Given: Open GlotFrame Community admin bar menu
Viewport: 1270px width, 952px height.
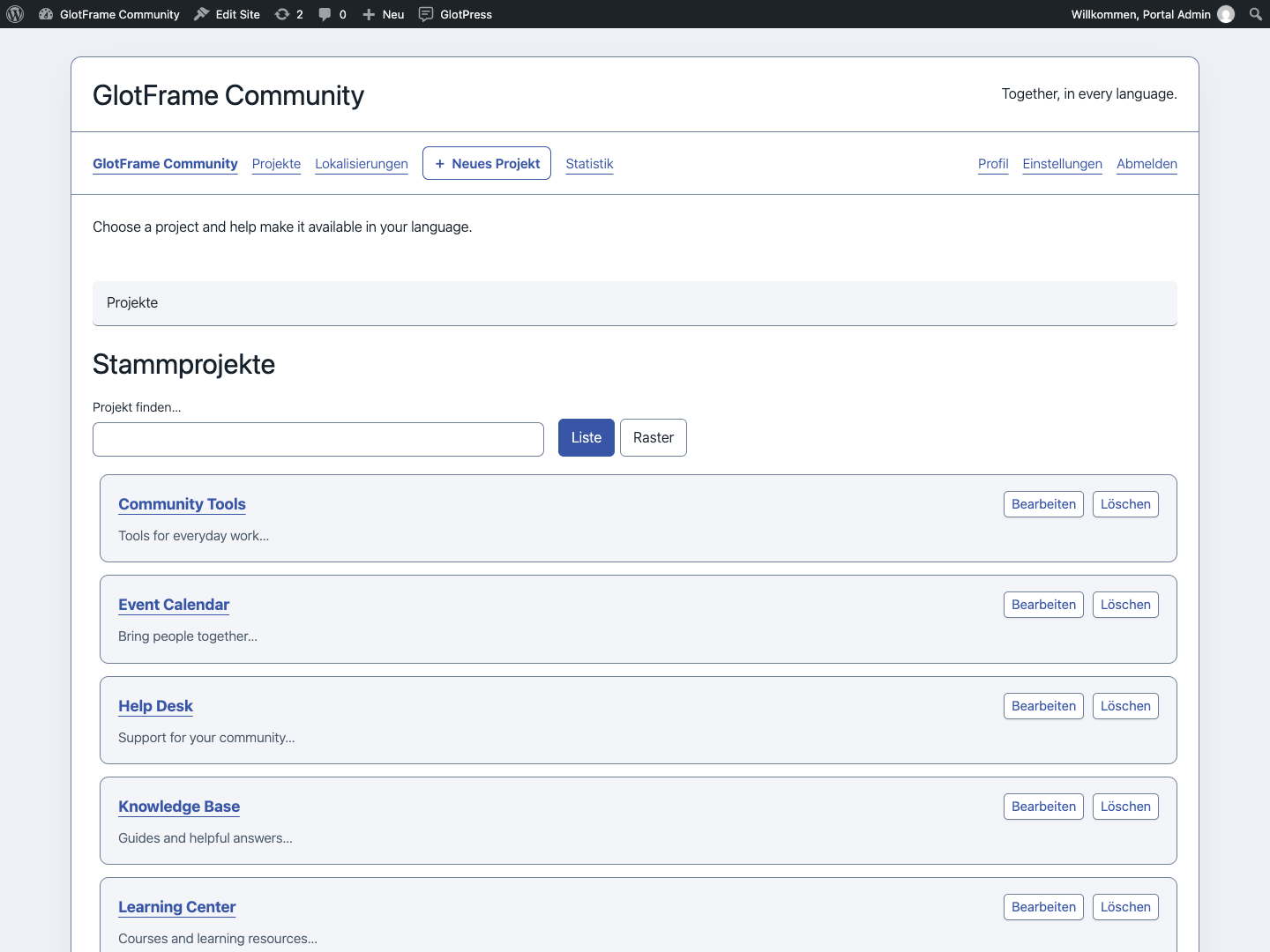Looking at the screenshot, I should (x=109, y=14).
